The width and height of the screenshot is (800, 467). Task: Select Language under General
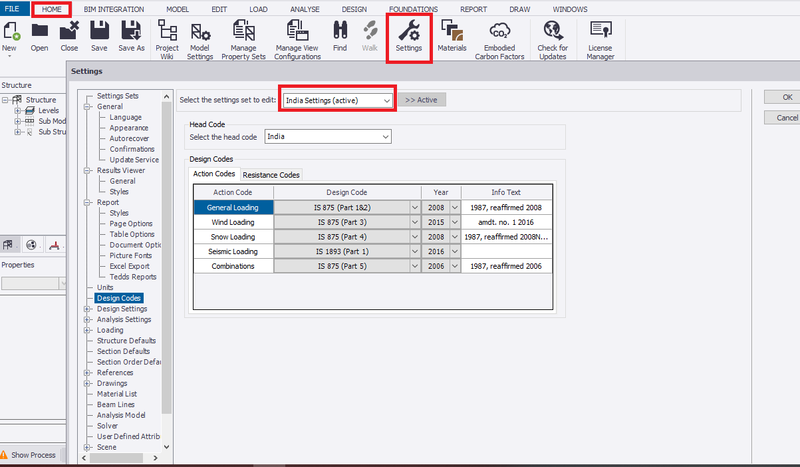(x=126, y=117)
